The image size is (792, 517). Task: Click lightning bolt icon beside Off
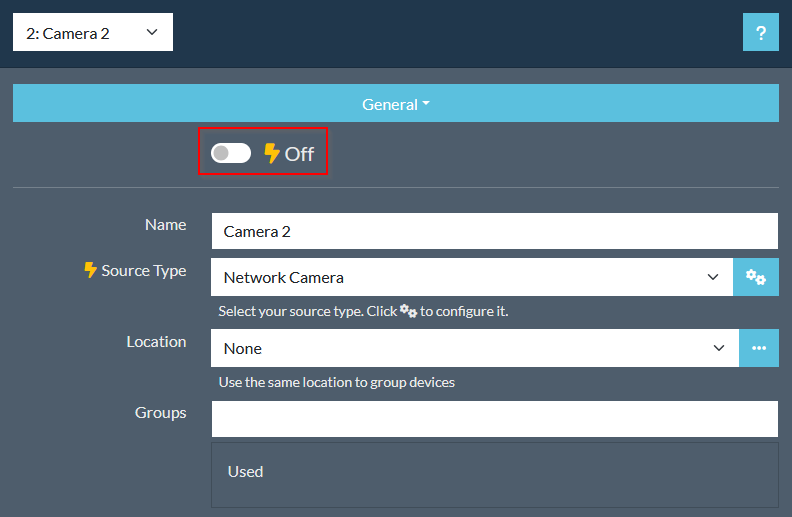[x=272, y=153]
